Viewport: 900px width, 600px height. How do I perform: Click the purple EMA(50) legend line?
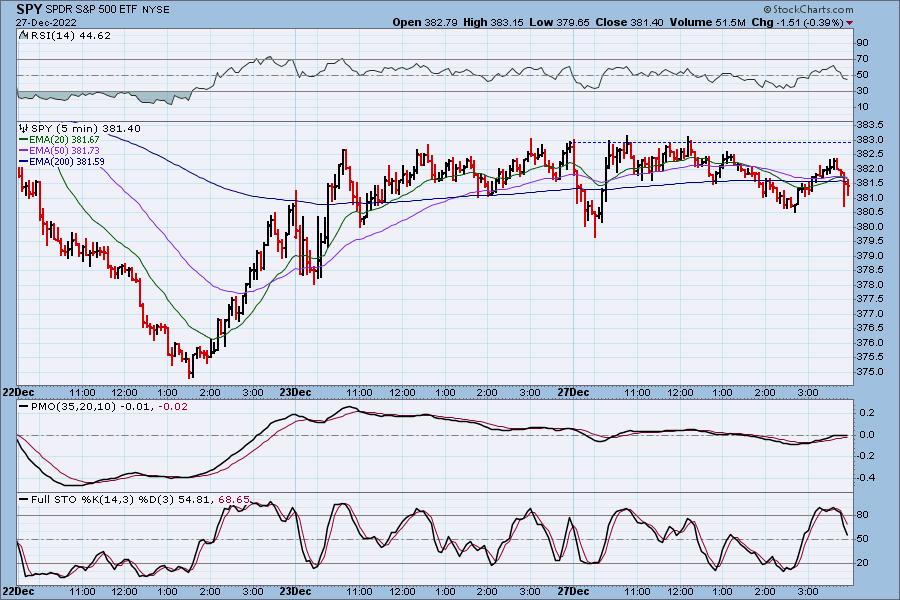pyautogui.click(x=24, y=150)
